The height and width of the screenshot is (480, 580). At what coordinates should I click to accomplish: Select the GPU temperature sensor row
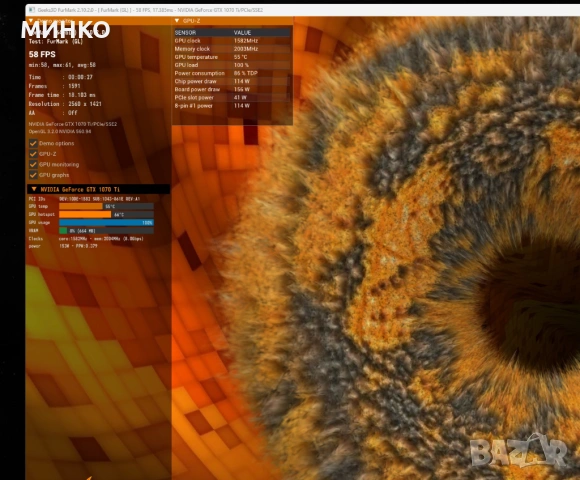232,57
